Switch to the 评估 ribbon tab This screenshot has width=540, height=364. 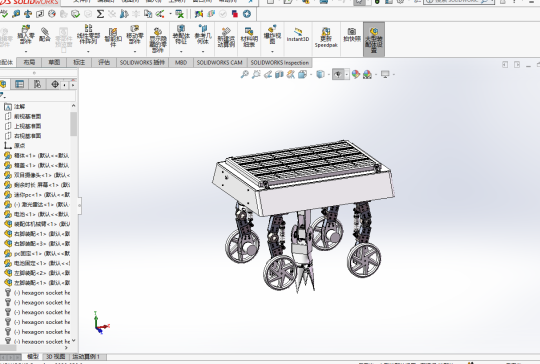pos(104,62)
